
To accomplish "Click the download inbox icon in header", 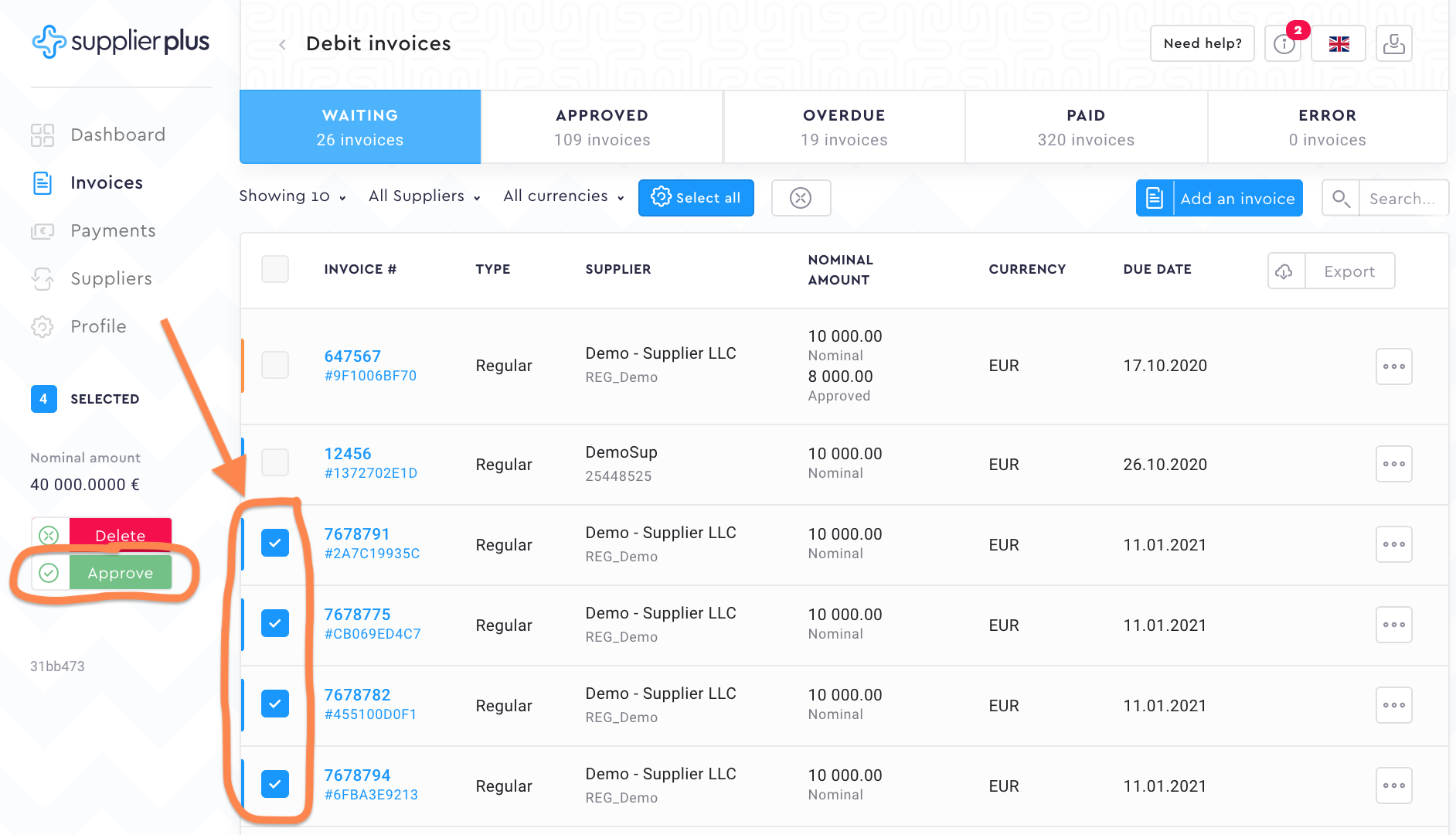I will [x=1393, y=44].
